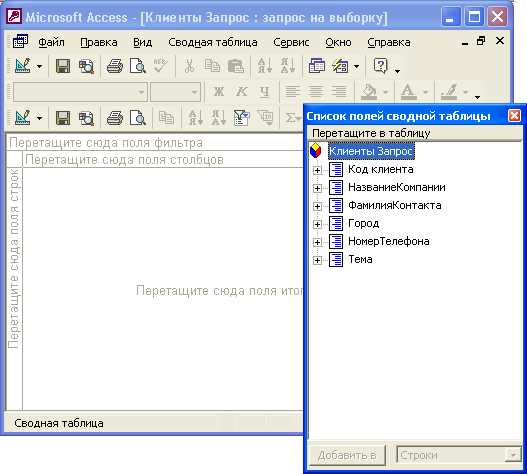Click the Database Window icon

[317, 66]
